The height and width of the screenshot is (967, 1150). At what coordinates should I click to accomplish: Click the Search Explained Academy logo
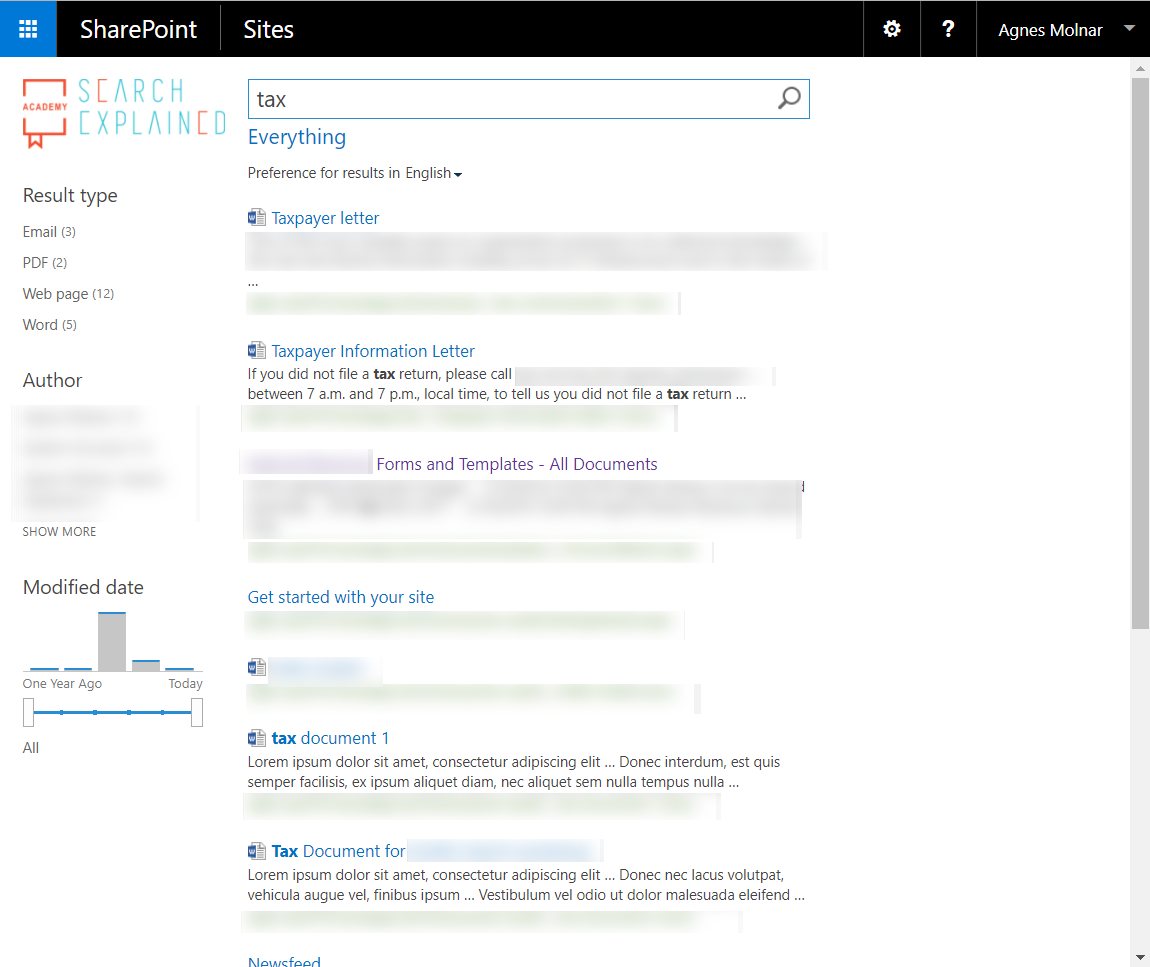(124, 113)
